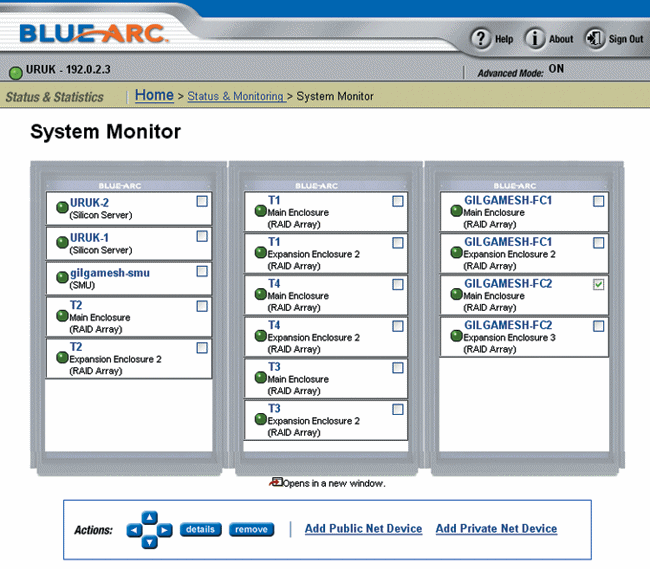
Task: Select the T2 Main Enclosure checkbox
Action: pos(202,306)
